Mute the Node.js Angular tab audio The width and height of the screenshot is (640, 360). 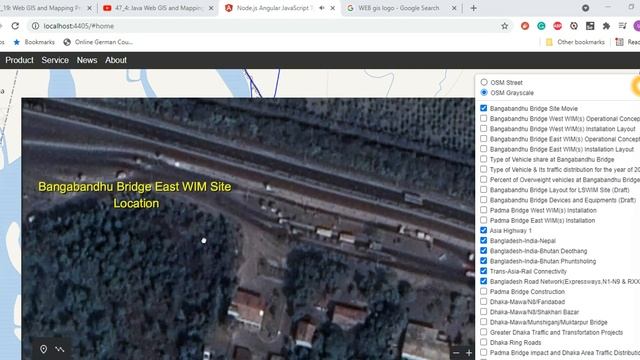click(322, 8)
